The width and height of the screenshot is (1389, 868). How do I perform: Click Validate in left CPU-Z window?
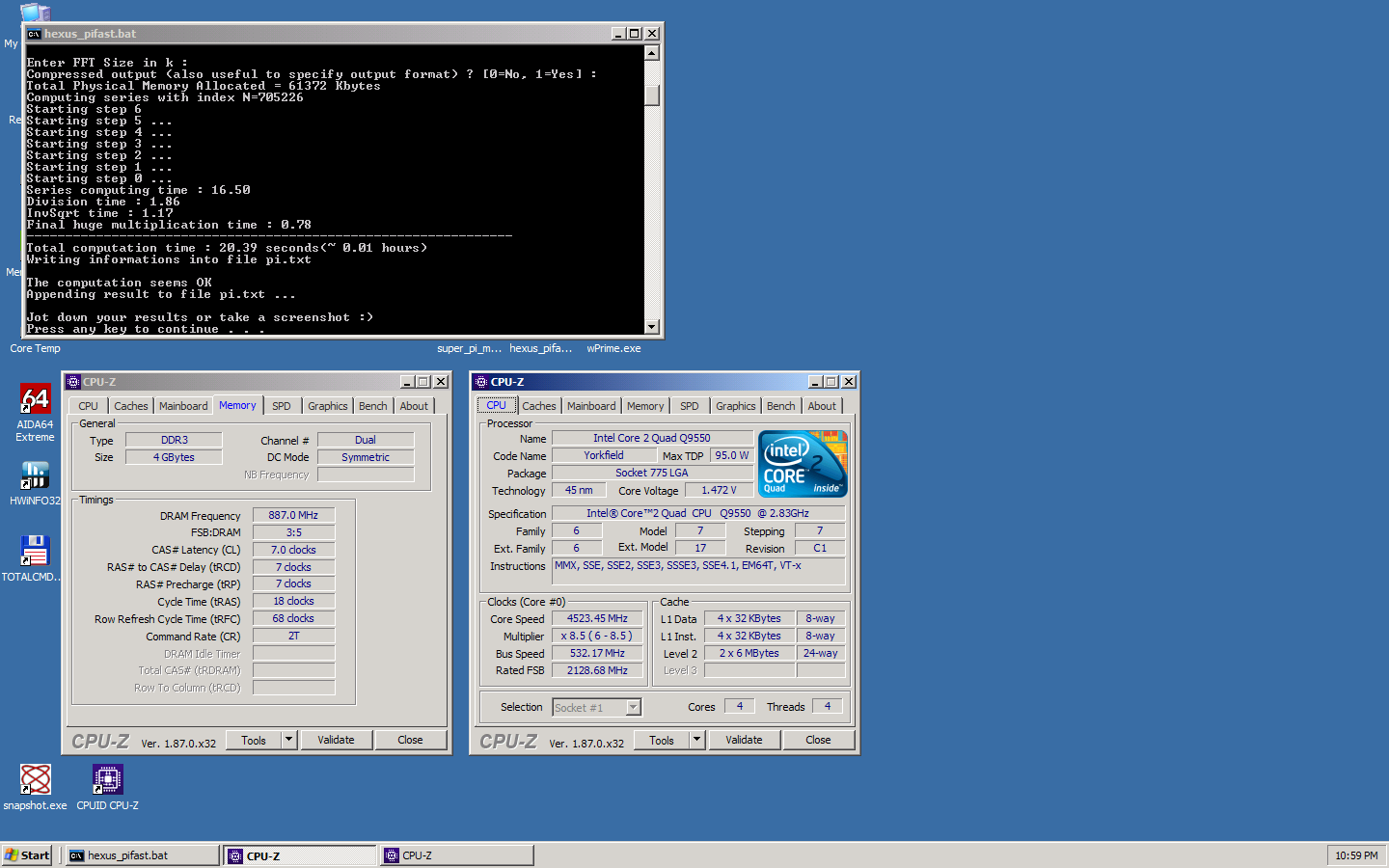[336, 740]
